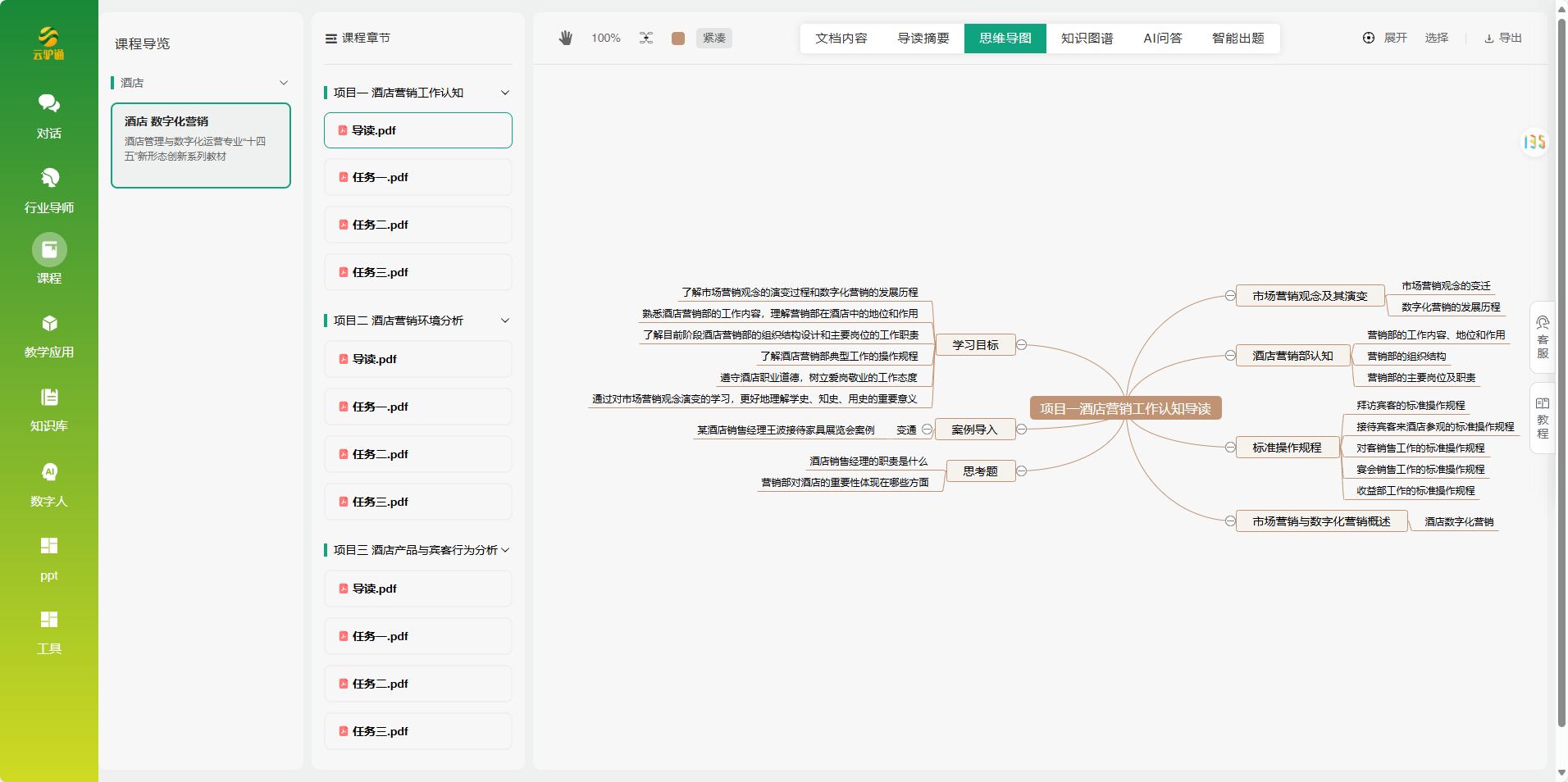Open the 对话 chat icon in sidebar
This screenshot has height=782, width=1568.
pos(49,104)
